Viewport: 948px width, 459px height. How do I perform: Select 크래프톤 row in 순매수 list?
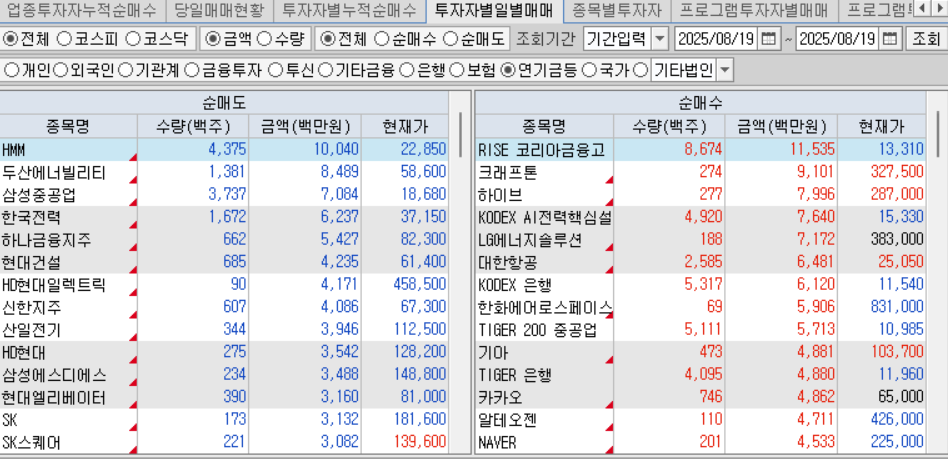[701, 172]
